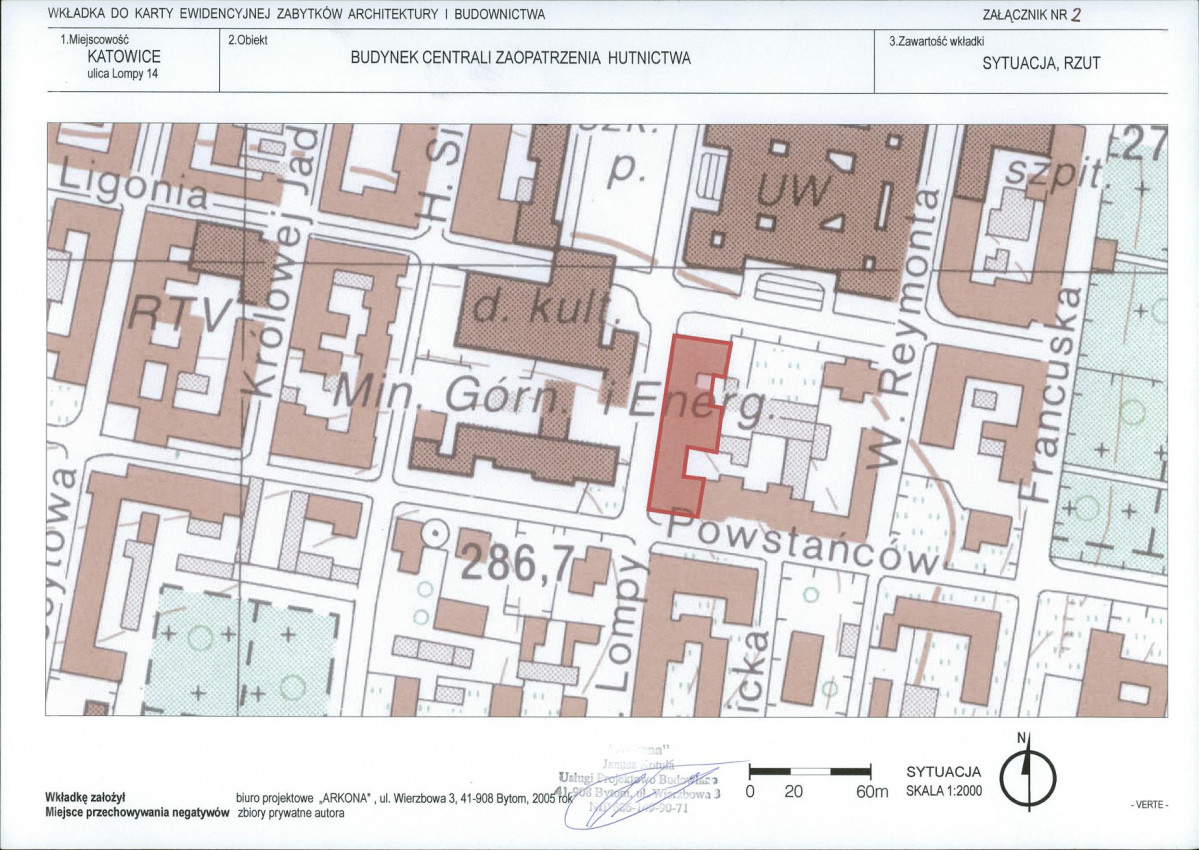Viewport: 1199px width, 850px height.
Task: Click the 'BUDYNEK CENTRALI ZAOPATRZENIA HUTNICTWA' title
Action: click(x=520, y=58)
